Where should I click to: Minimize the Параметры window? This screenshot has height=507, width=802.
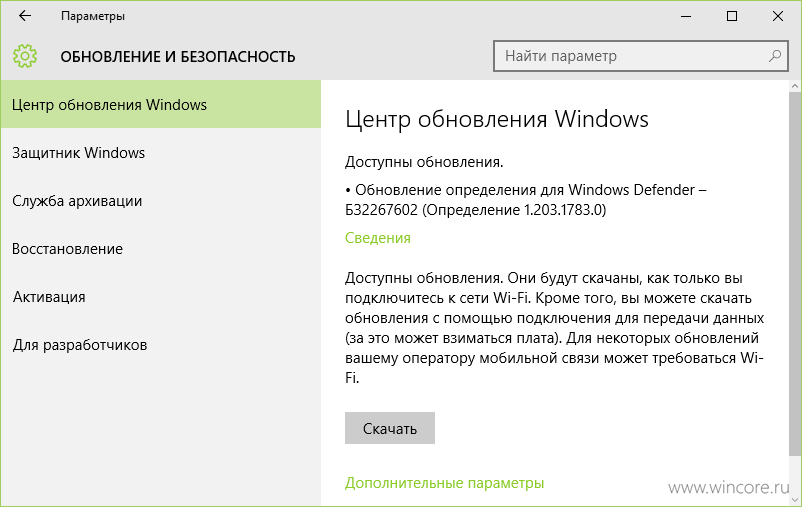[685, 16]
